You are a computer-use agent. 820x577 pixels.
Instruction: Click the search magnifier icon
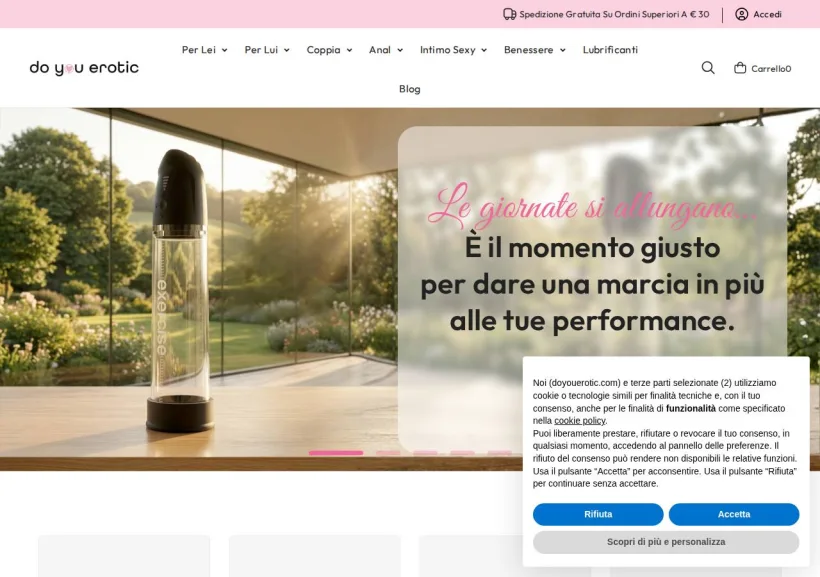(x=708, y=68)
